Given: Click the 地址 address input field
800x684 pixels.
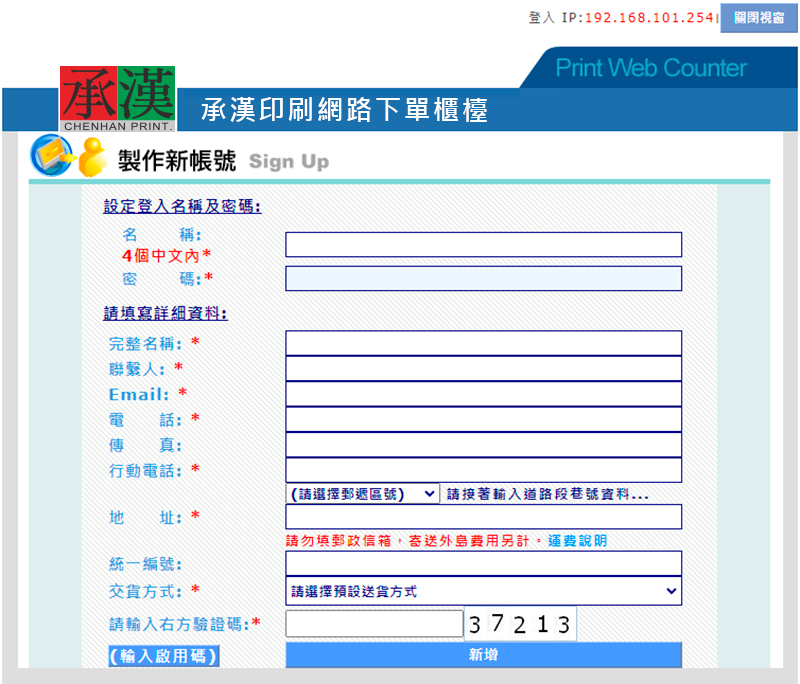Looking at the screenshot, I should [483, 517].
